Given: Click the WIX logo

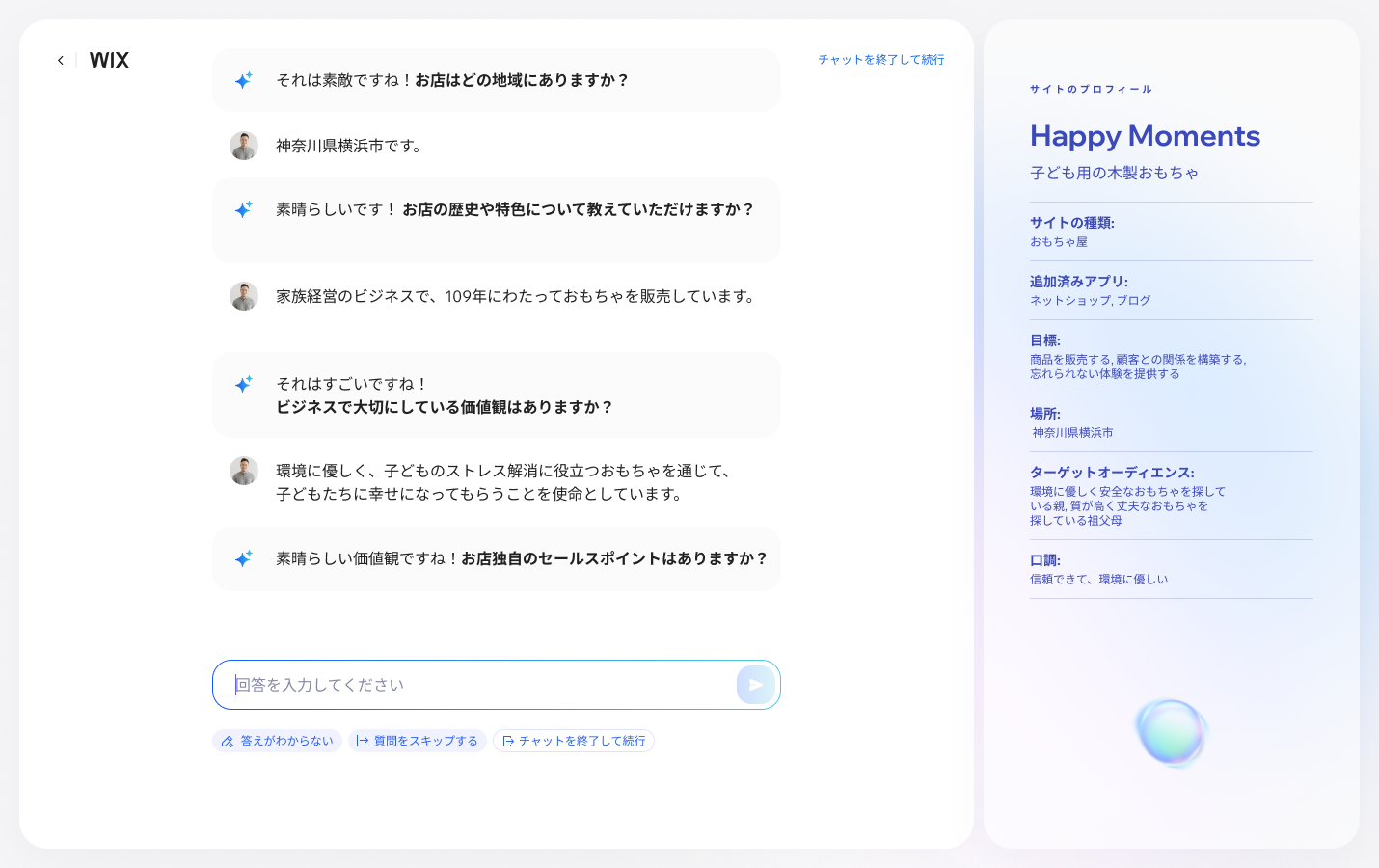Looking at the screenshot, I should point(108,60).
